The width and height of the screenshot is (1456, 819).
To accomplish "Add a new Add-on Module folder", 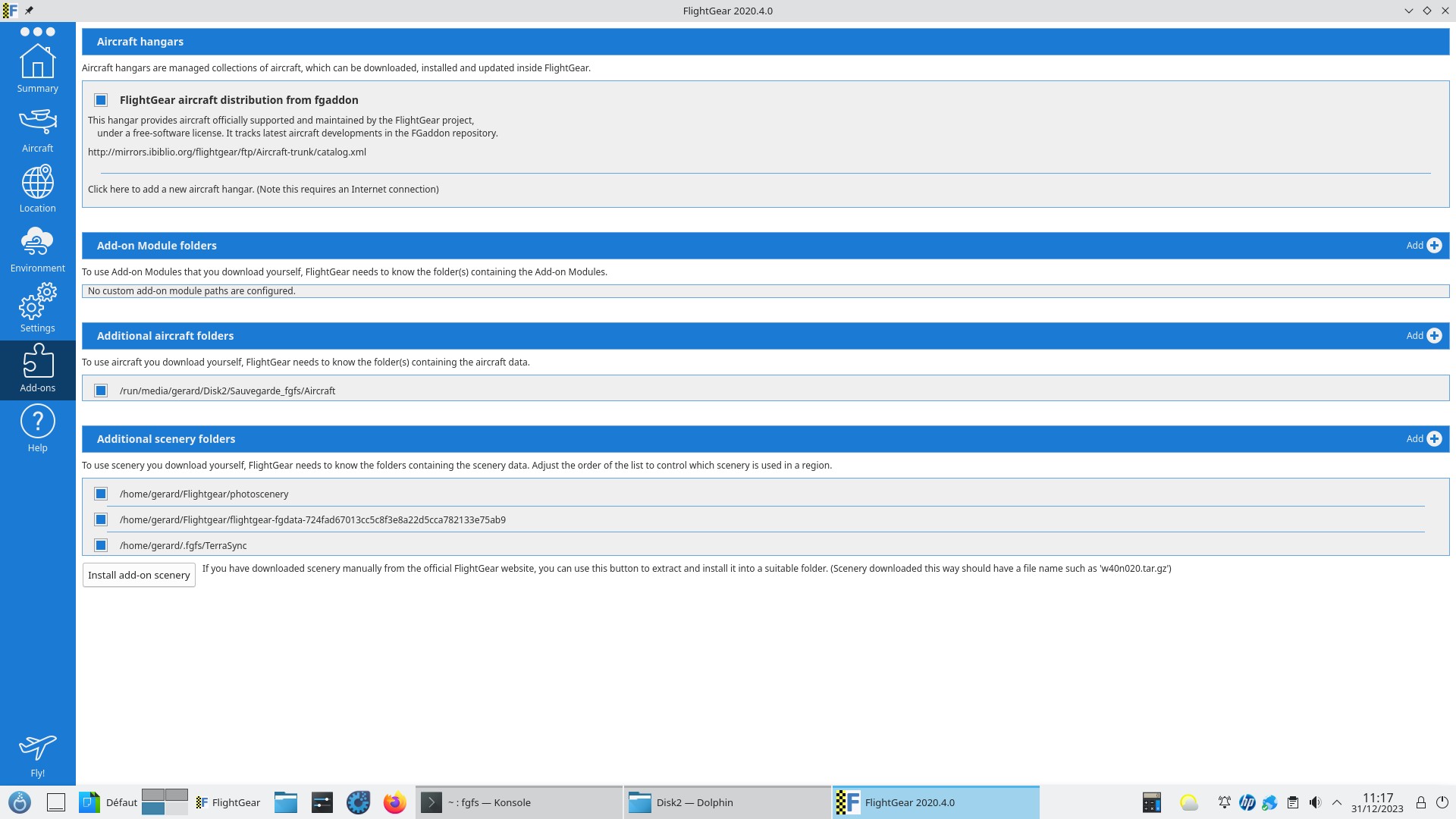I will pos(1423,246).
